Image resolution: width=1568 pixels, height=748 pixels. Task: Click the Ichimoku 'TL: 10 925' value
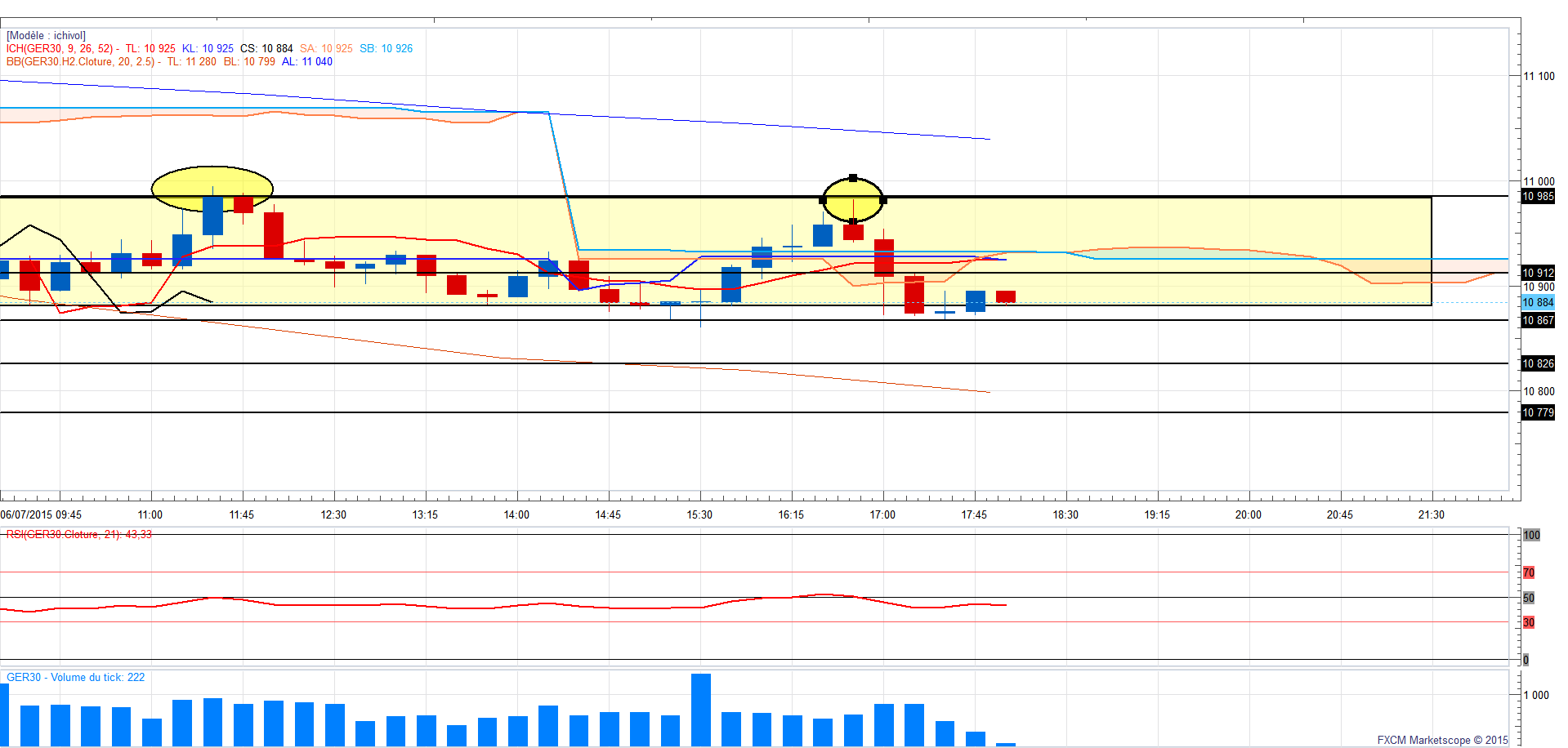click(x=150, y=49)
